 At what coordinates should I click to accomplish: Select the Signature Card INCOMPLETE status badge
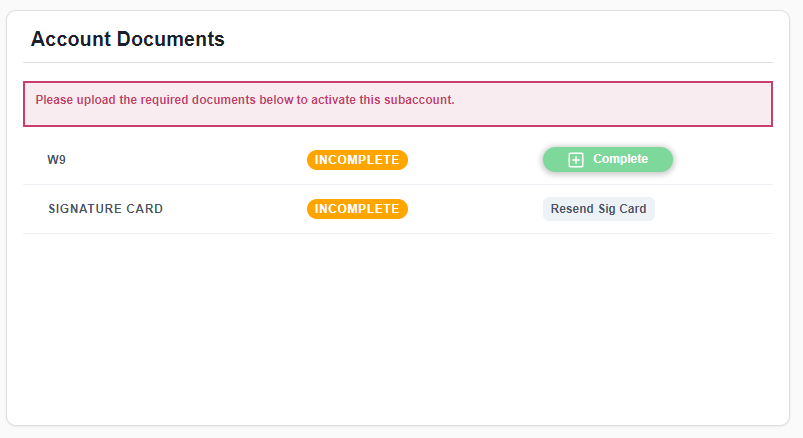(357, 209)
